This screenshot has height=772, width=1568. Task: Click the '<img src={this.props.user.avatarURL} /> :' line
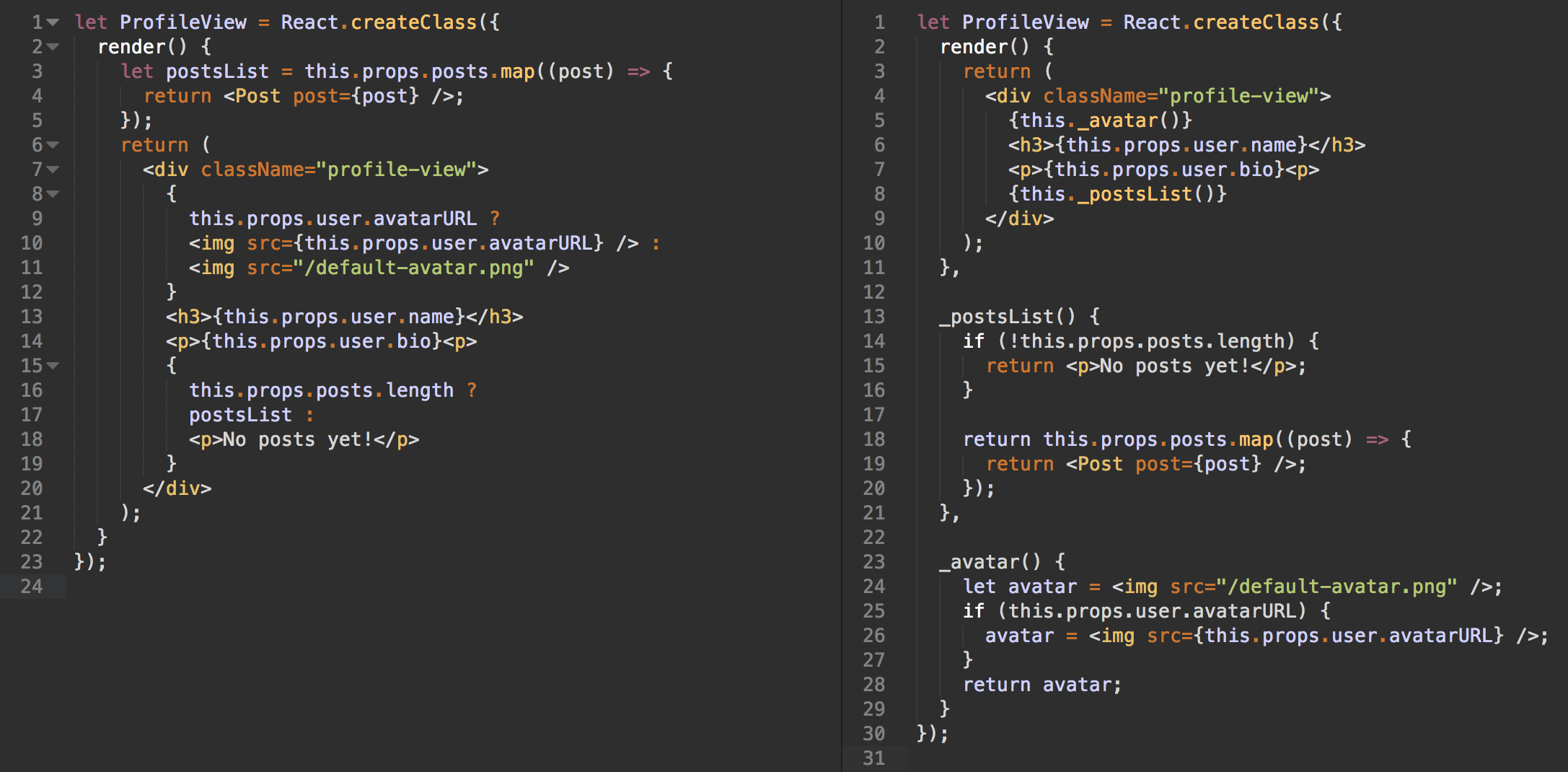click(424, 243)
